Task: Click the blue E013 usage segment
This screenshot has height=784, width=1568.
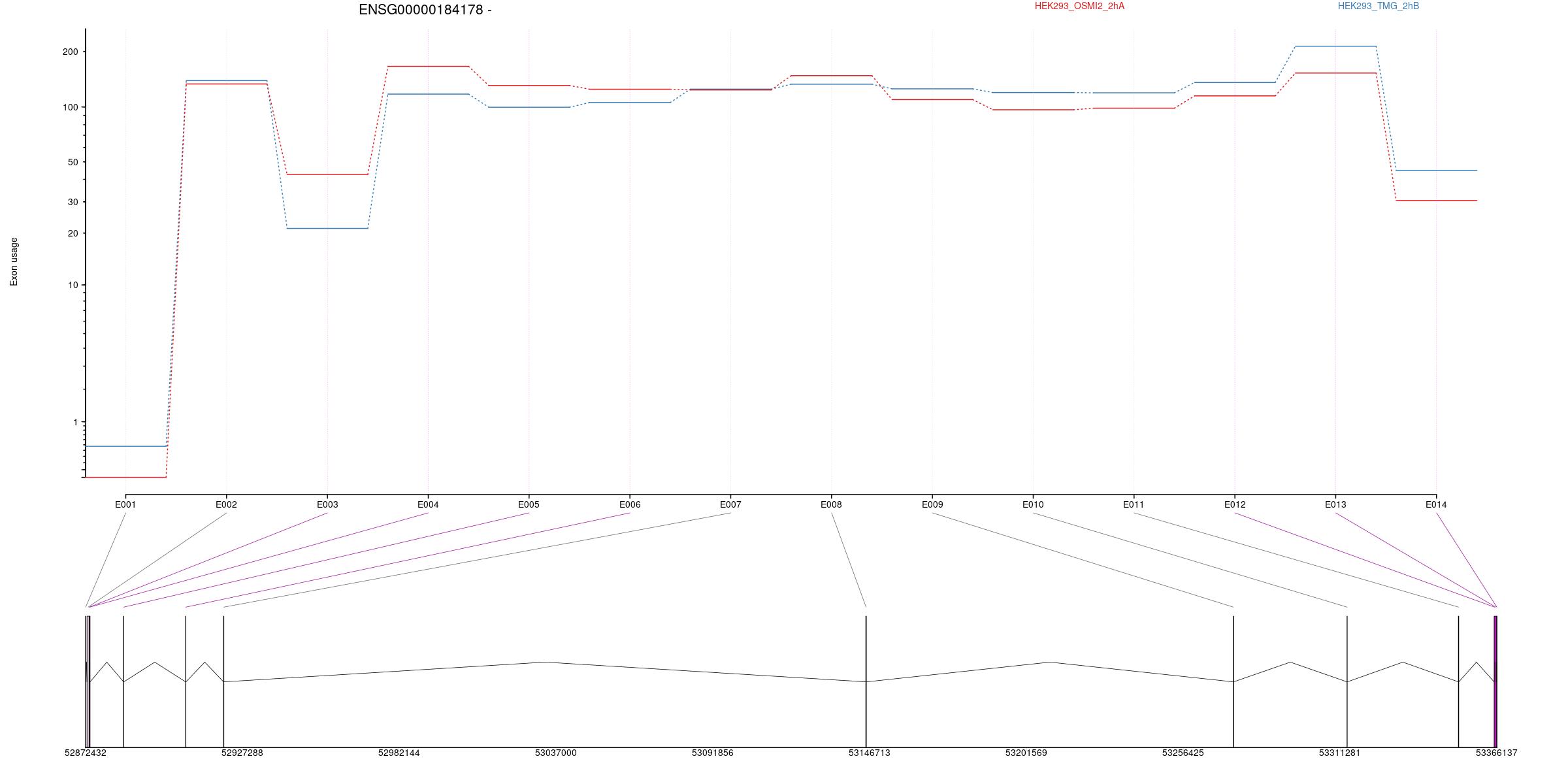Action: 1335,46
